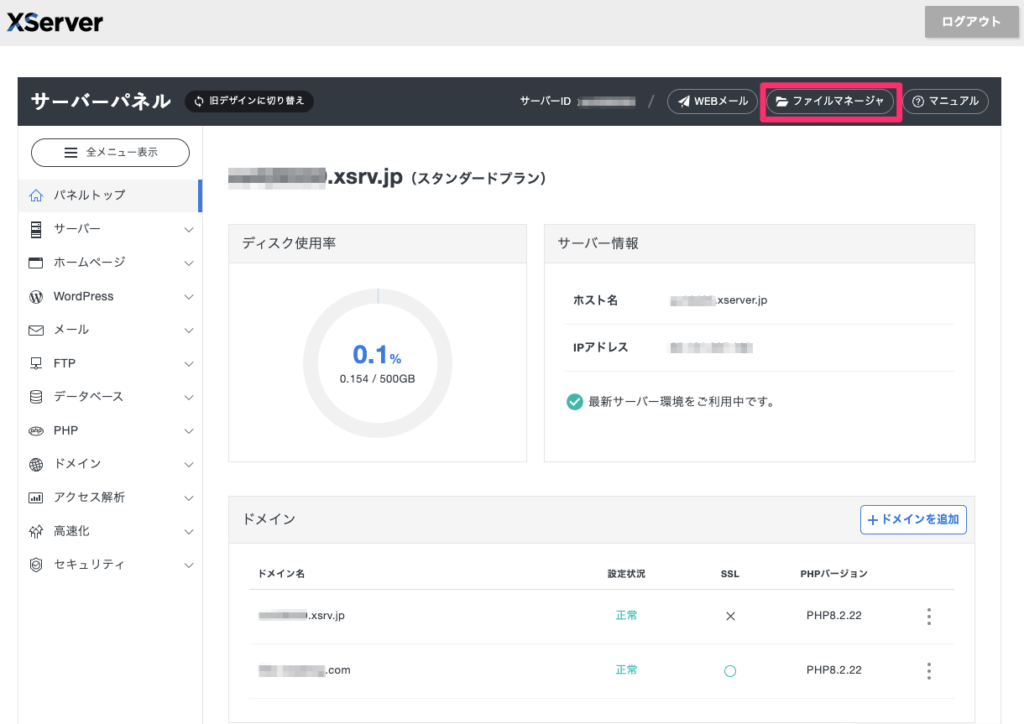Click the .xsrv.jp domain name in table
This screenshot has width=1024, height=724.
(302, 615)
